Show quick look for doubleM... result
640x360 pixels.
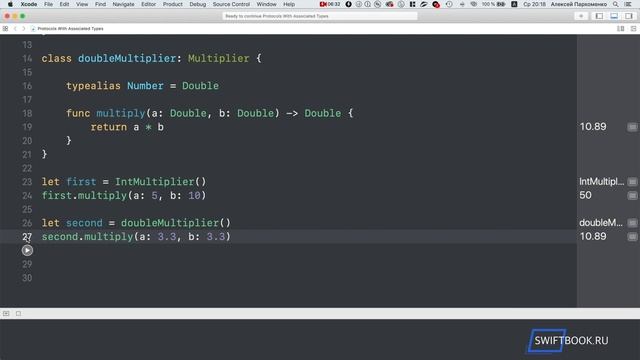(x=632, y=223)
